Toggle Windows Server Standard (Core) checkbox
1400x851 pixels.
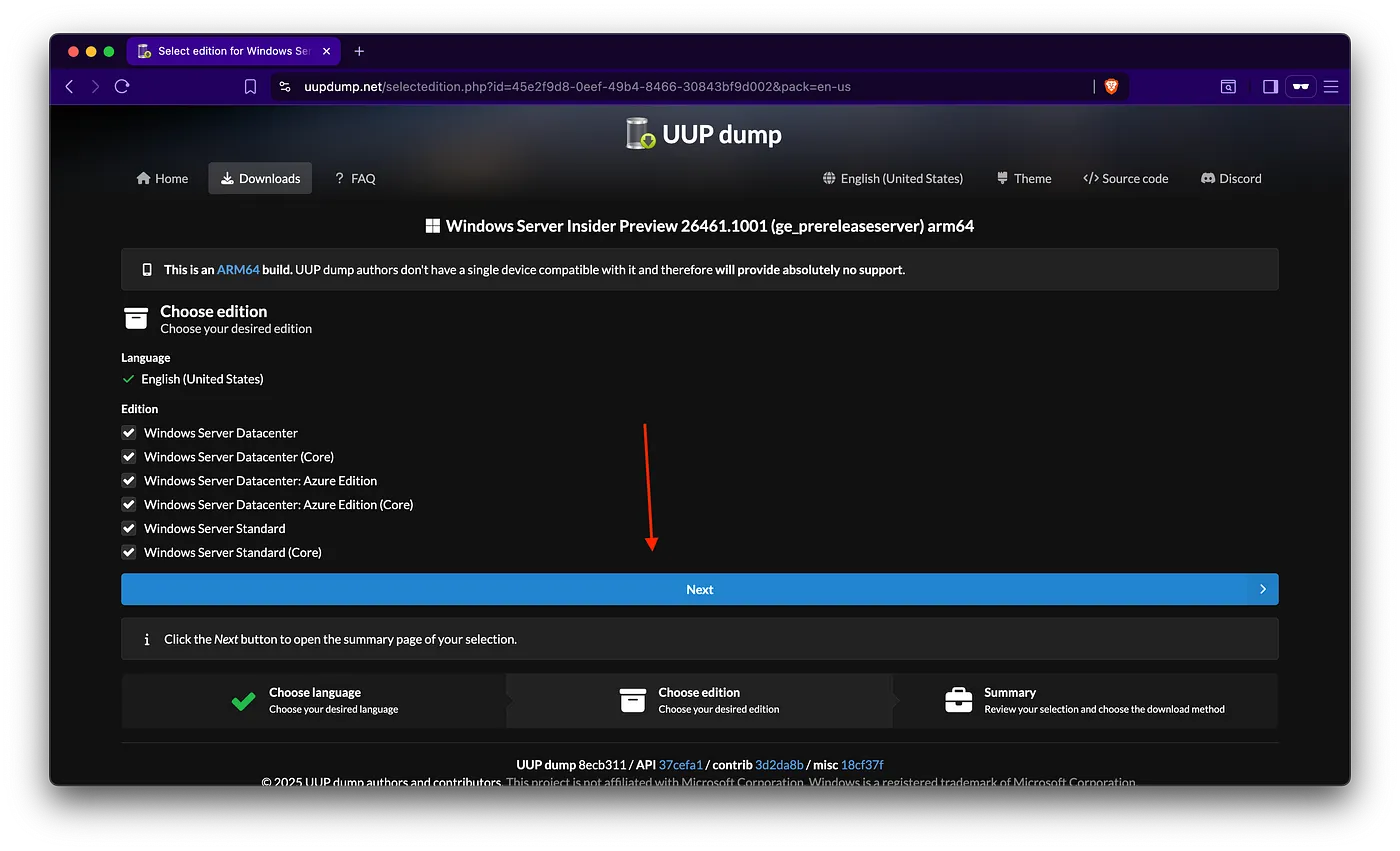click(129, 552)
